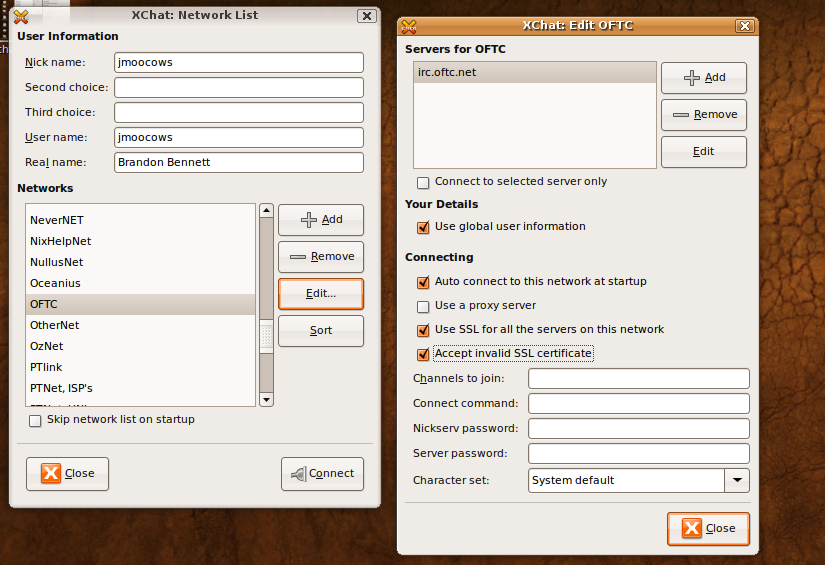Uncheck Use global user information
The image size is (825, 565).
pos(423,227)
